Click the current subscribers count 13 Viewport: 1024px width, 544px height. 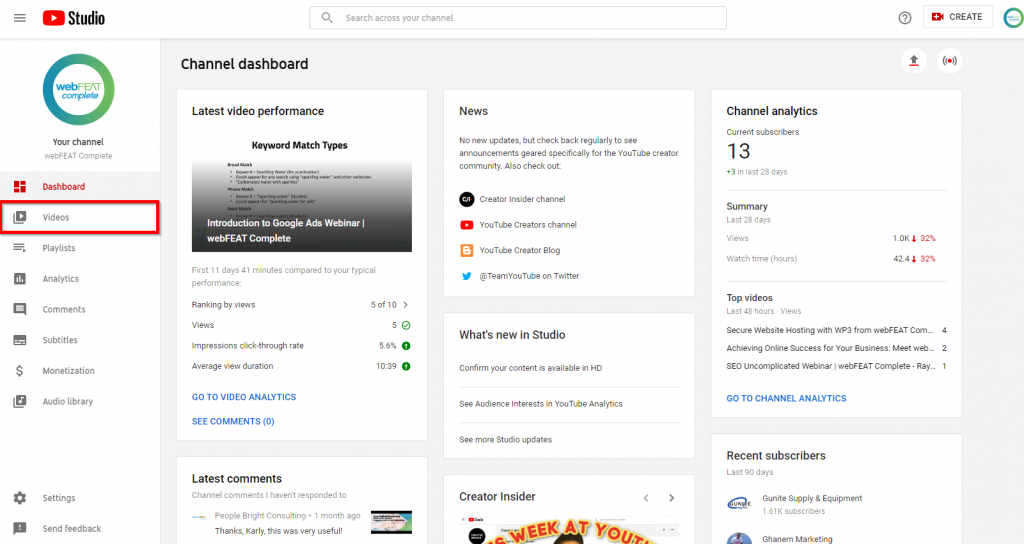pos(739,152)
